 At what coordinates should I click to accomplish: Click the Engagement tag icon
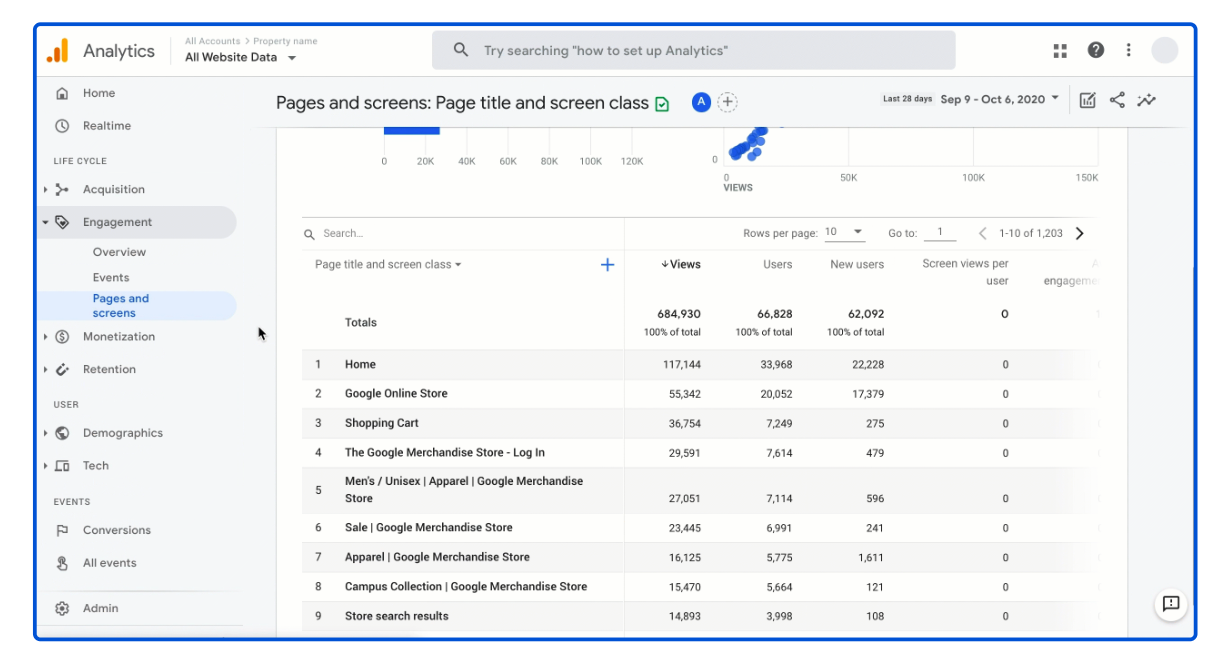point(62,222)
